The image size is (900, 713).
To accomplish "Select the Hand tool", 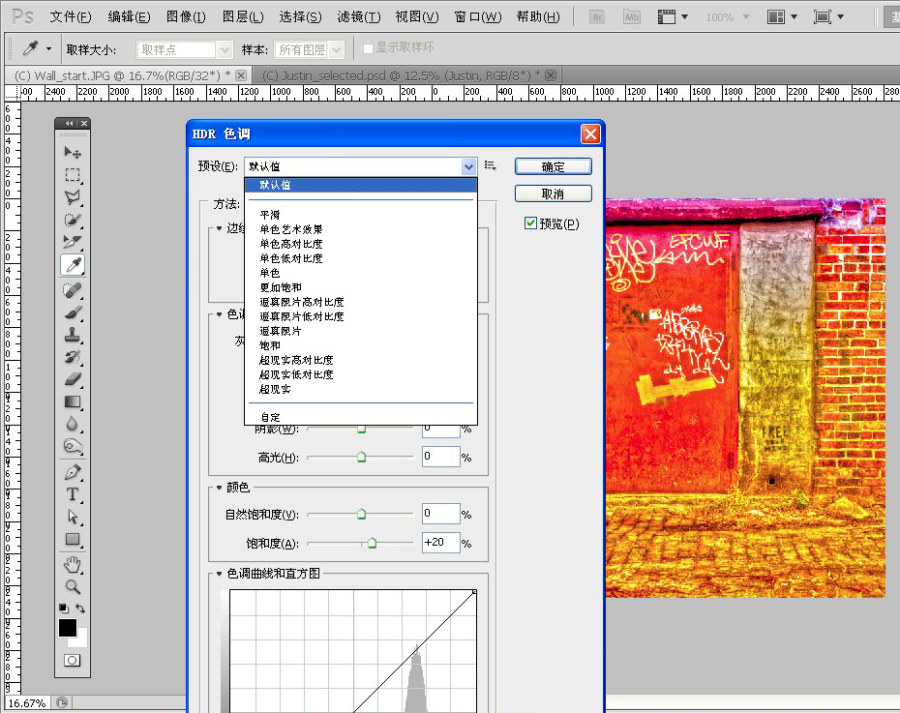I will pos(72,565).
